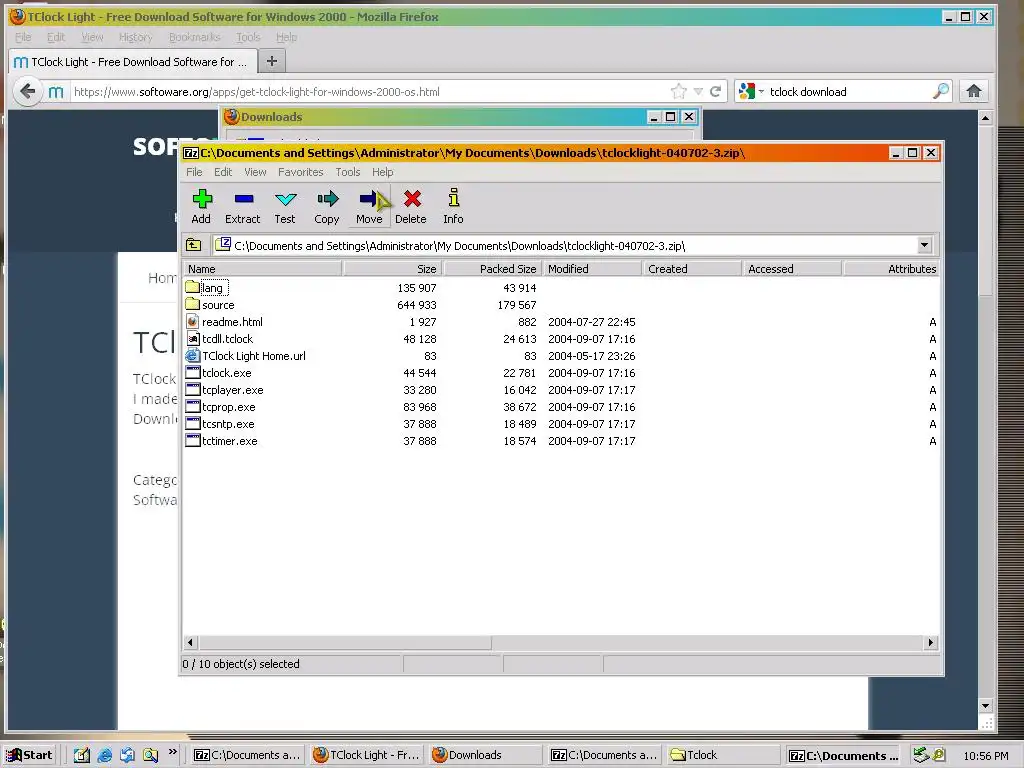Open the 7-Zip File menu
The height and width of the screenshot is (768, 1024).
pos(194,172)
